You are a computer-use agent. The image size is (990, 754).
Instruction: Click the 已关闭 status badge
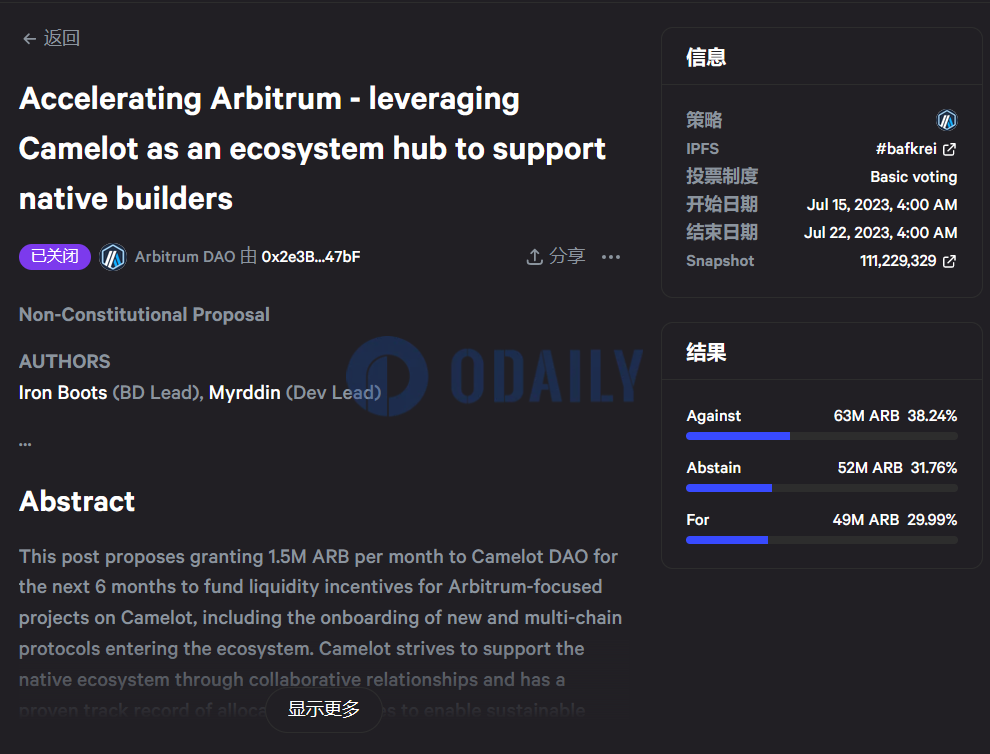point(55,257)
